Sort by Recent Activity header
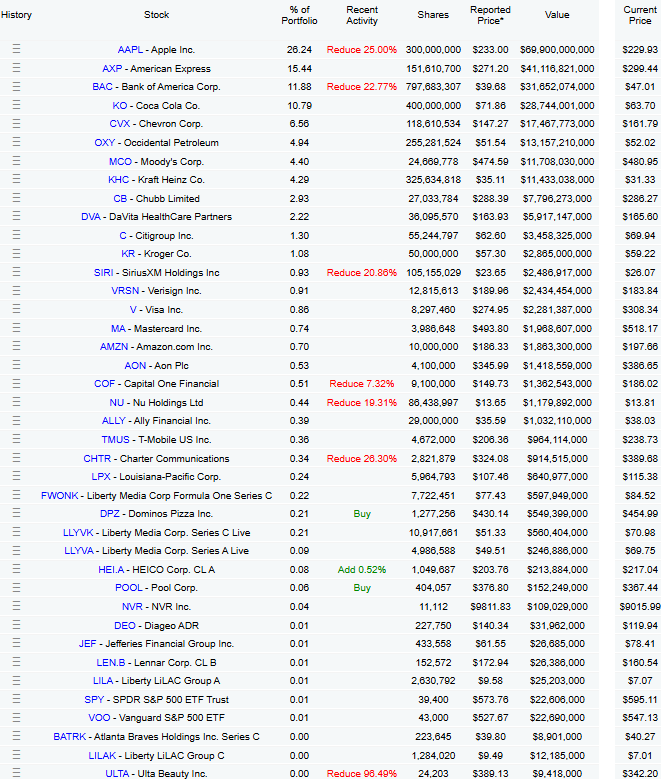 pos(362,15)
